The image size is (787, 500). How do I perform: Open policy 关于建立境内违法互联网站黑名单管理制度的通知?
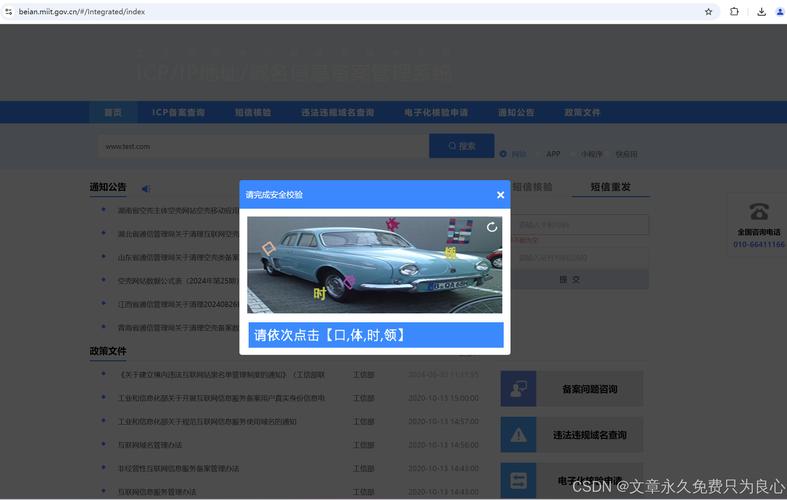(221, 374)
